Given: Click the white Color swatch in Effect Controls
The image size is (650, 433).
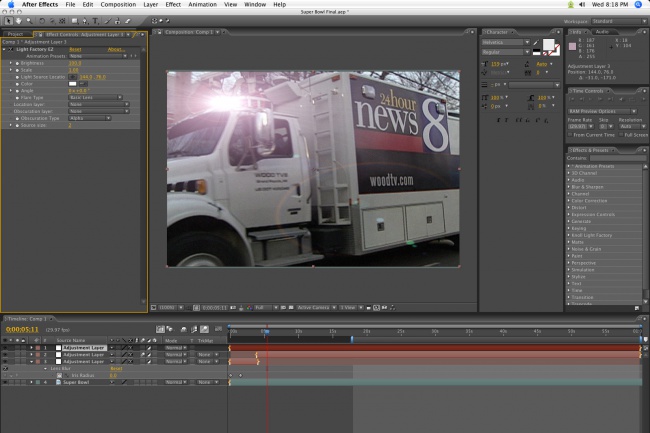Looking at the screenshot, I should 73,84.
